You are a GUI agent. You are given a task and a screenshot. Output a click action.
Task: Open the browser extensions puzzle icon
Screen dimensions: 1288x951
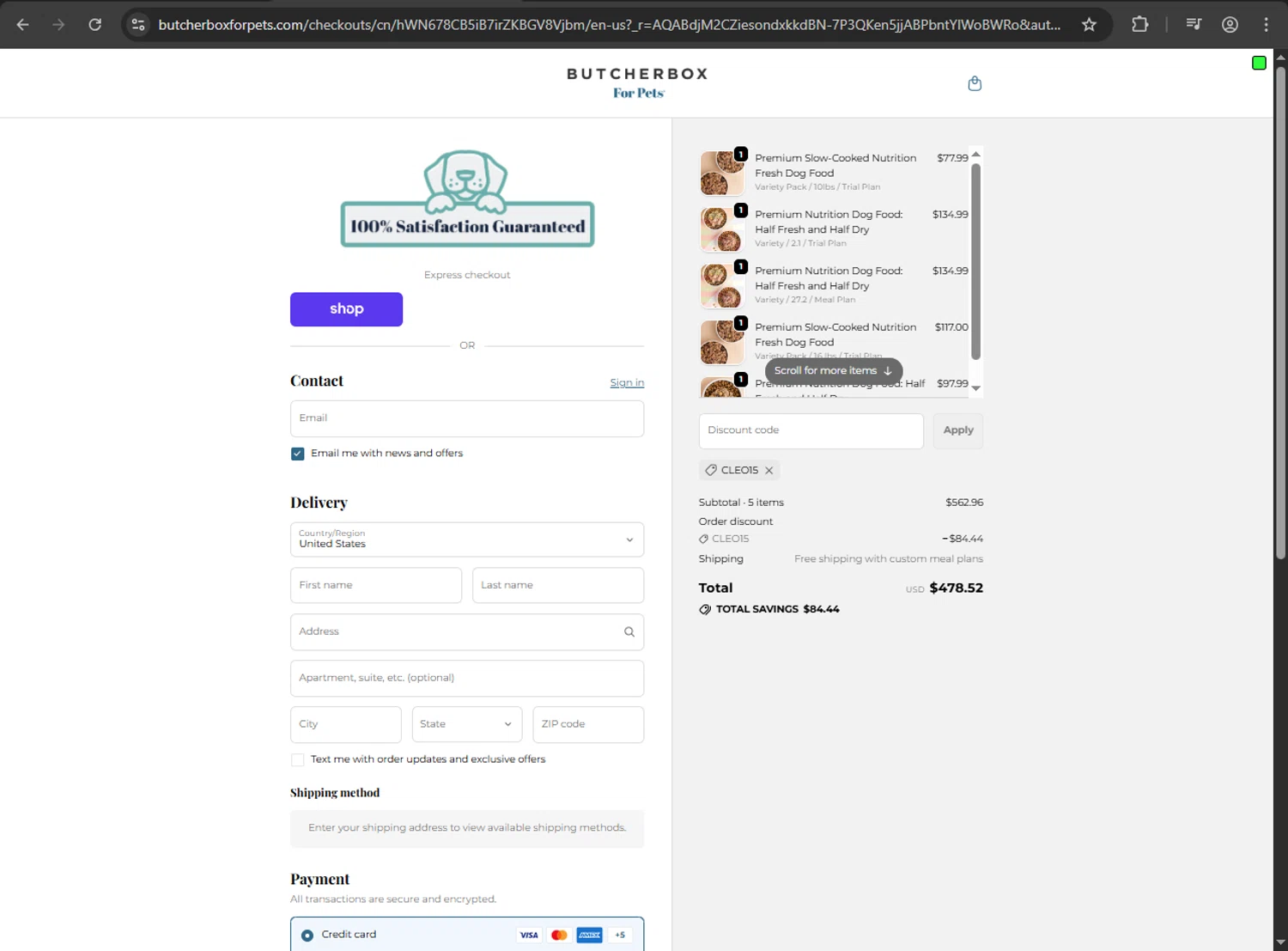coord(1139,24)
